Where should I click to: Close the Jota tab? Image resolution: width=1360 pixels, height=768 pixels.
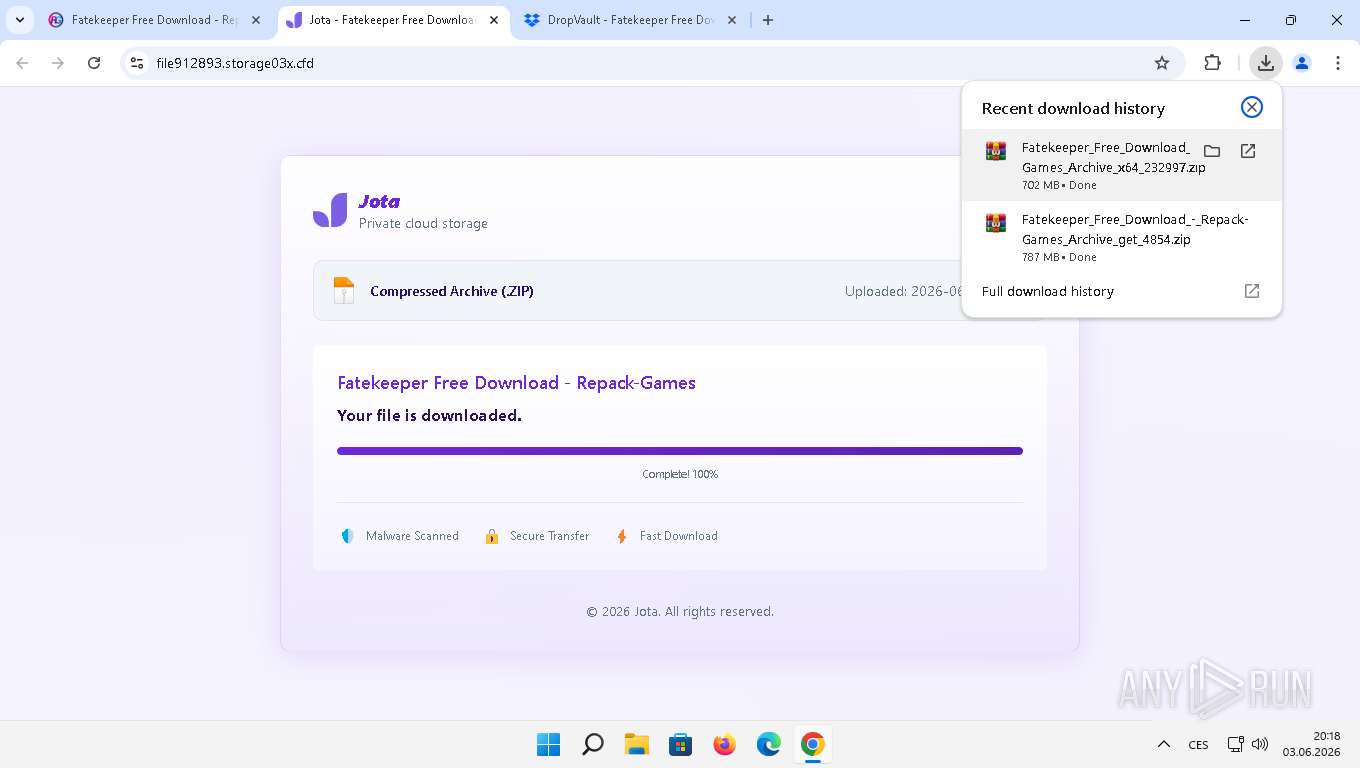(493, 20)
